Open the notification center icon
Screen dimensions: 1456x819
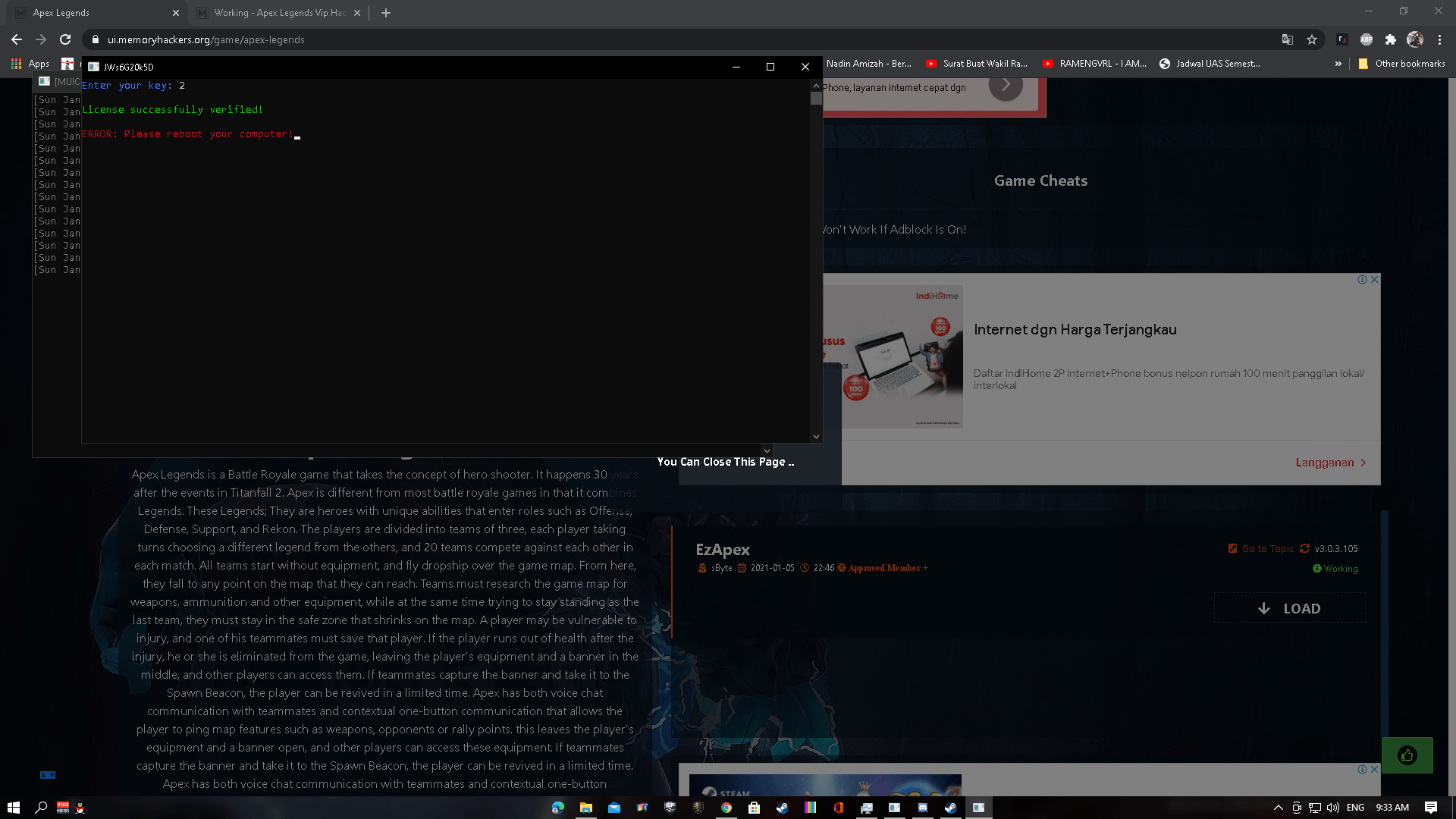click(1431, 808)
